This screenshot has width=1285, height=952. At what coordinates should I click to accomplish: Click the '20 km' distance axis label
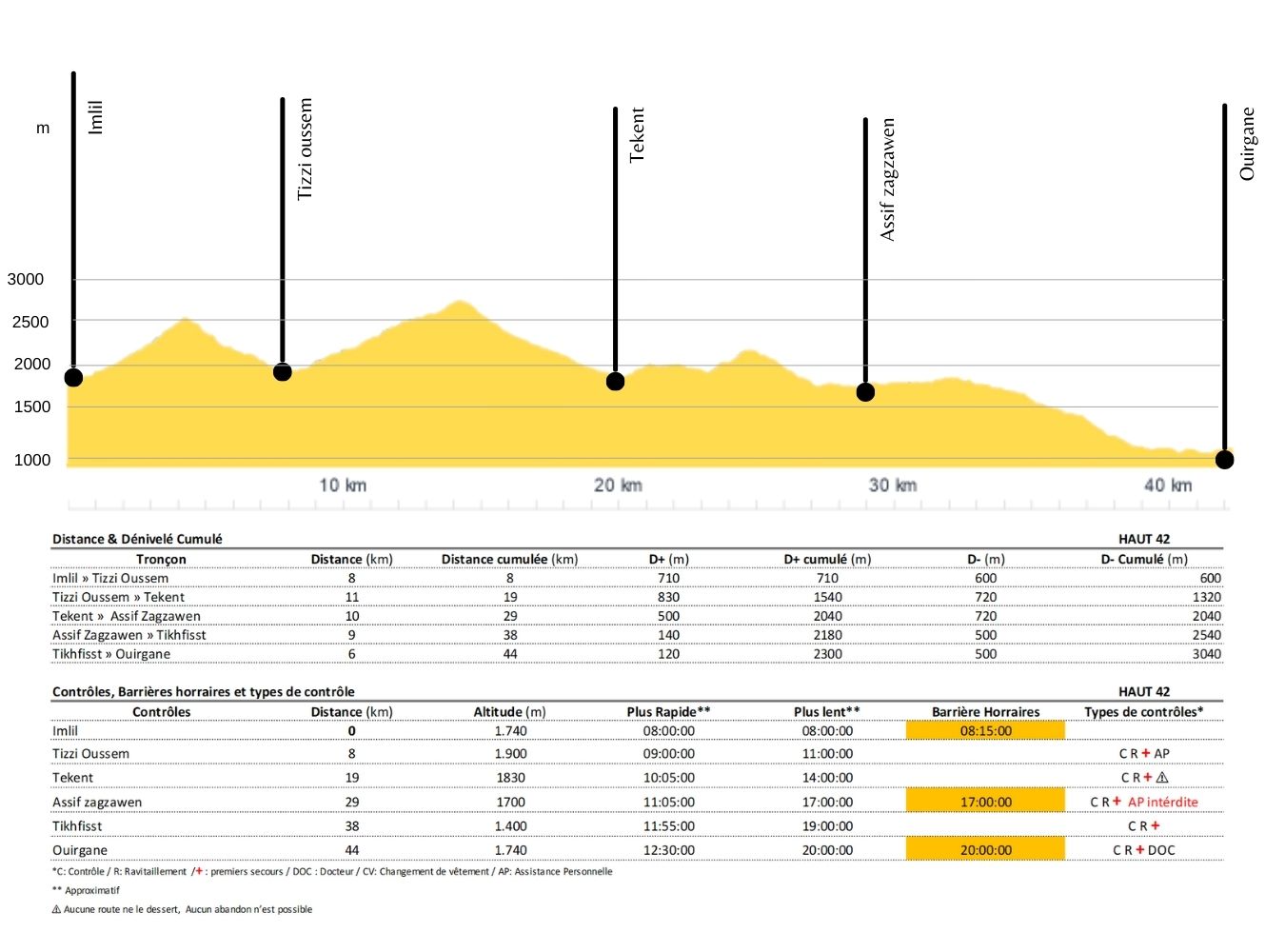click(618, 486)
